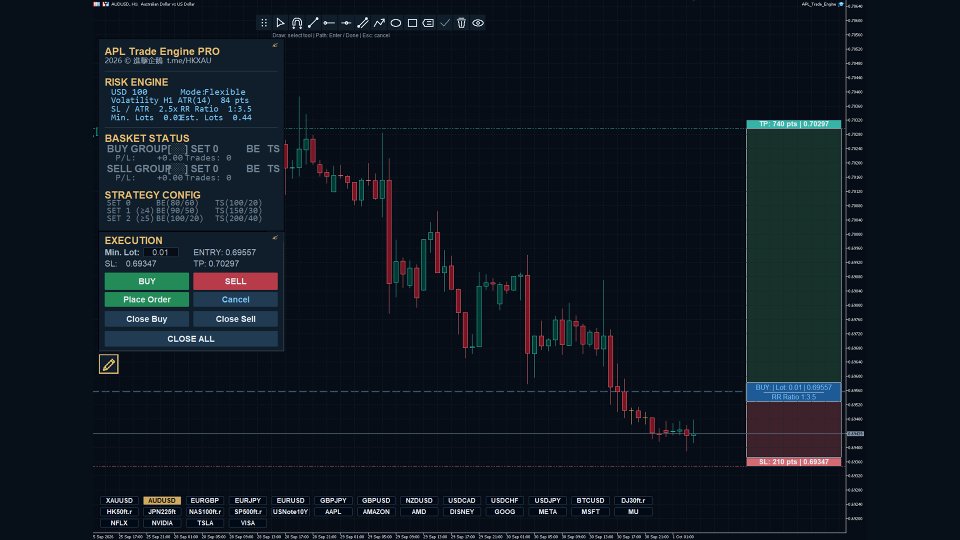Switch to META symbol
This screenshot has height=540, width=960.
(548, 512)
